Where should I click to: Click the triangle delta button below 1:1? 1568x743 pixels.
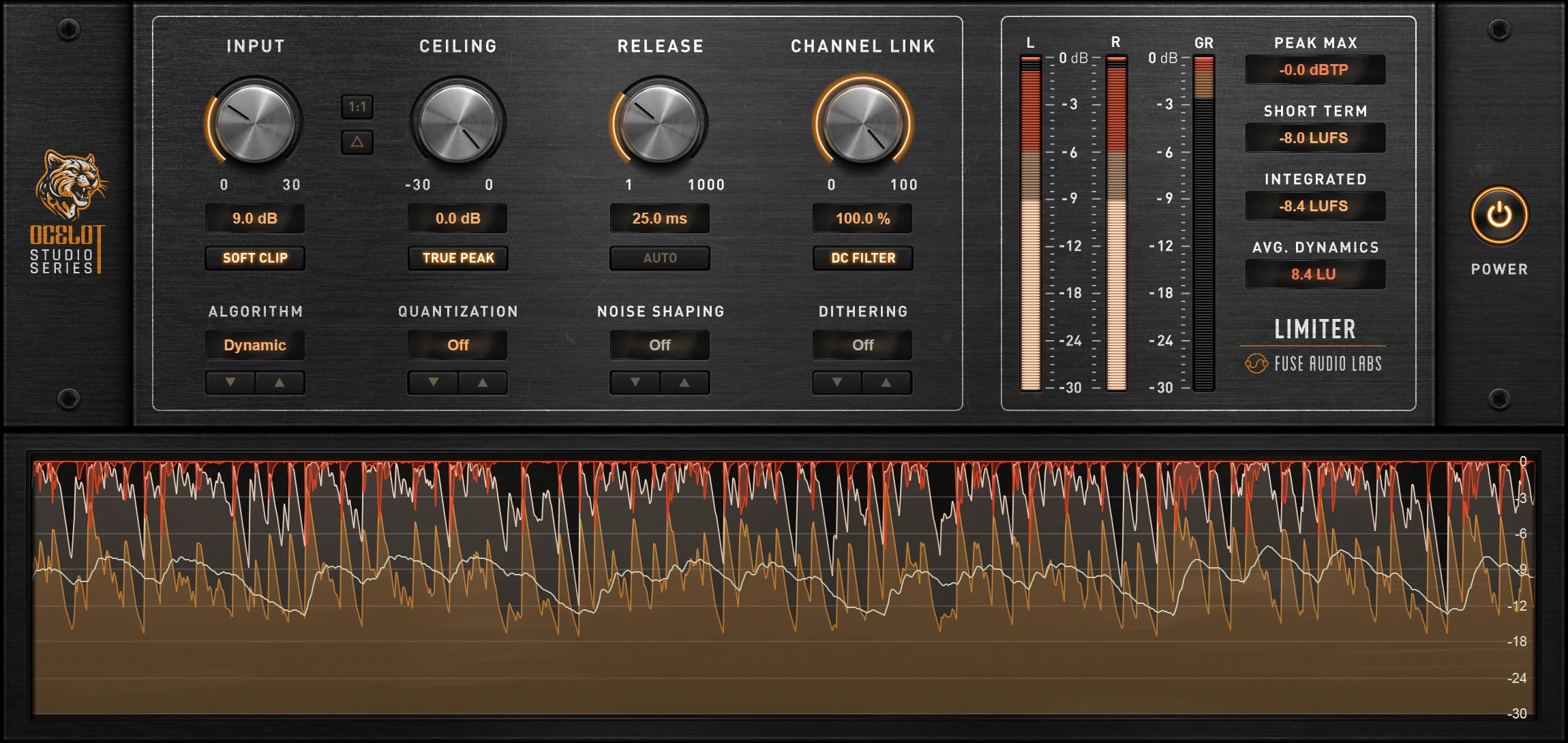point(357,142)
